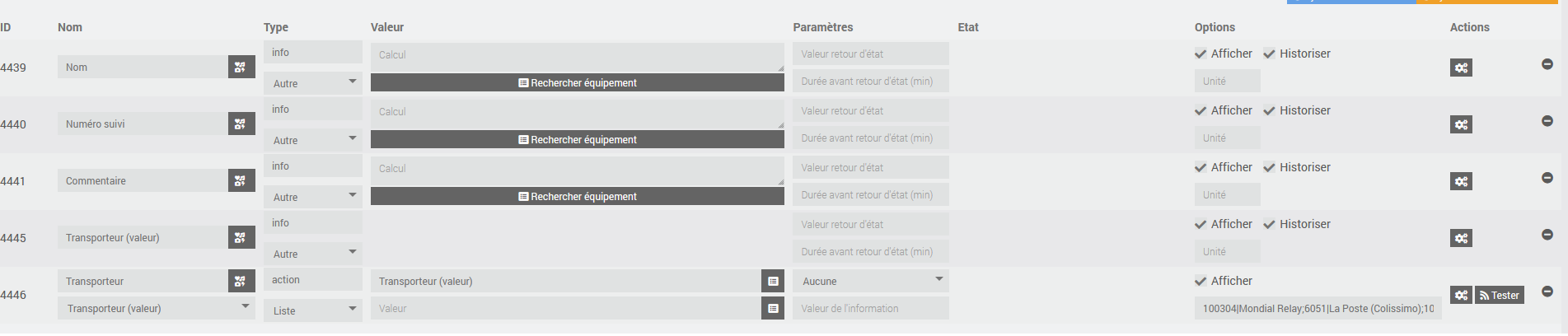Delete command 4445 using the minus icon
This screenshot has width=1568, height=336.
(x=1547, y=235)
